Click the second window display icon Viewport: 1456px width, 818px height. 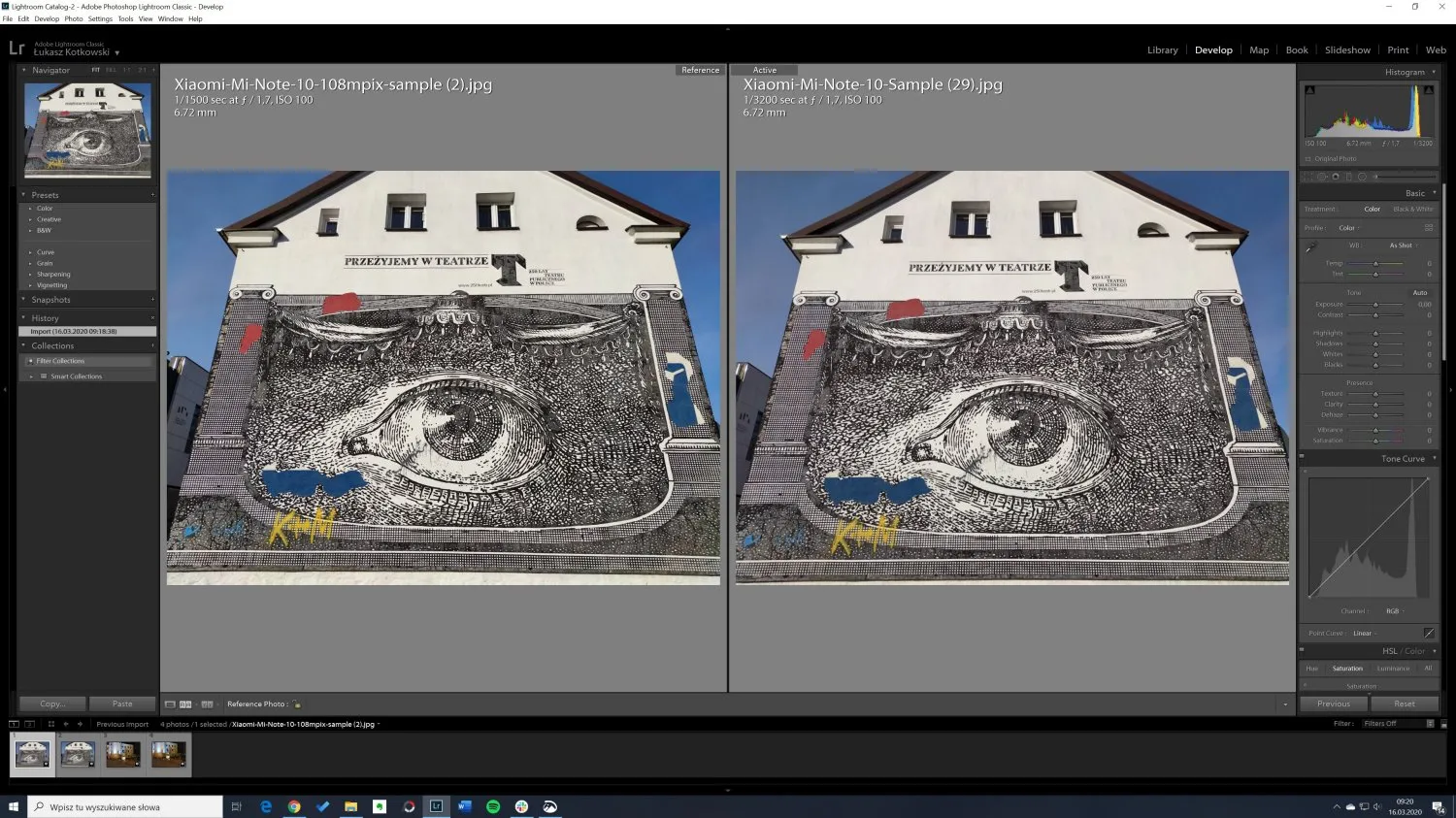29,724
